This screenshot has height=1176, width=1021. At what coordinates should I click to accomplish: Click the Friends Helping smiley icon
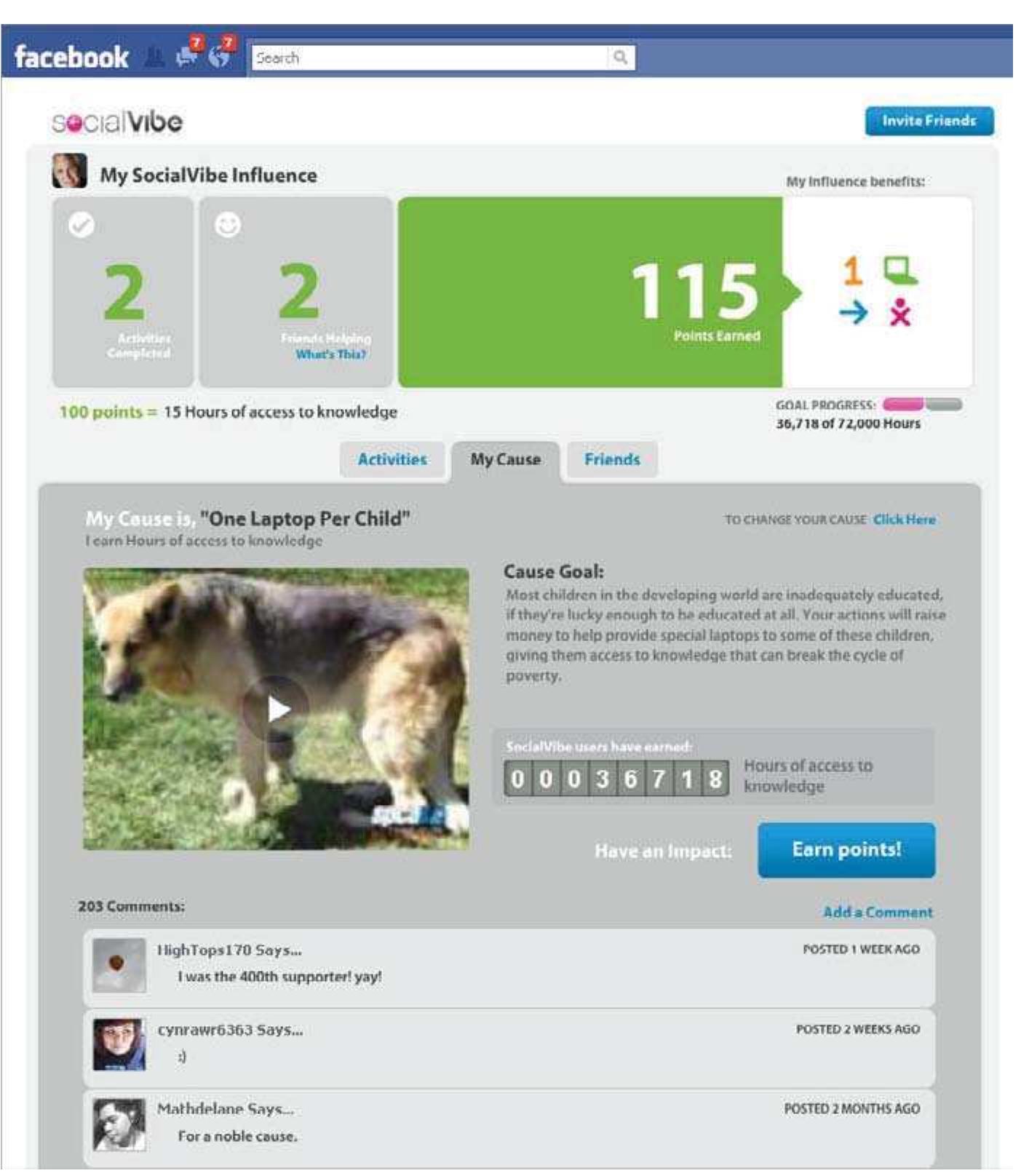tap(228, 225)
